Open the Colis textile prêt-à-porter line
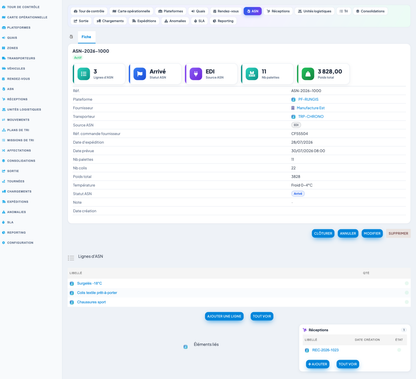 [97, 293]
